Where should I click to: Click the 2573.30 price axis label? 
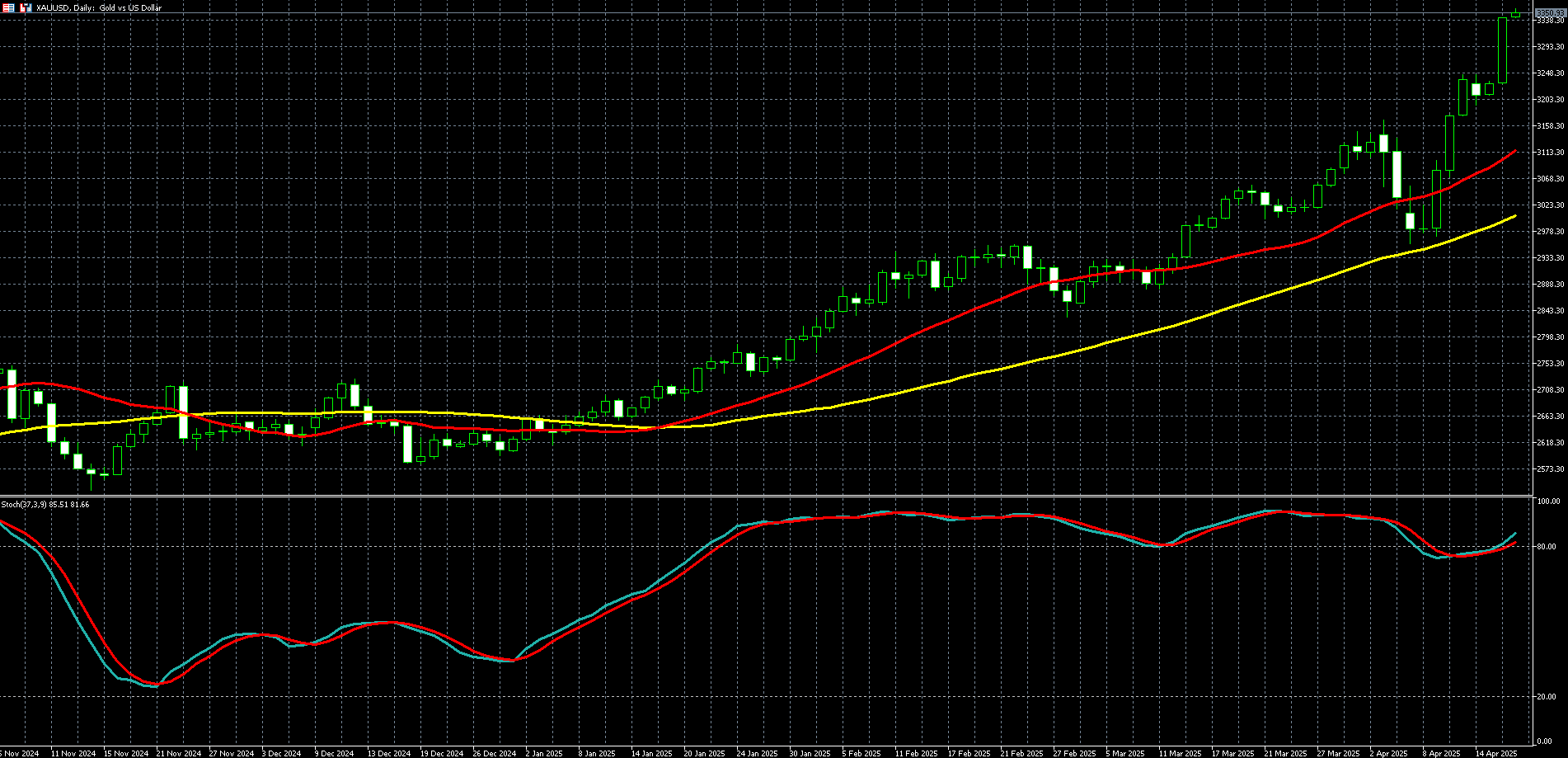(x=1551, y=469)
